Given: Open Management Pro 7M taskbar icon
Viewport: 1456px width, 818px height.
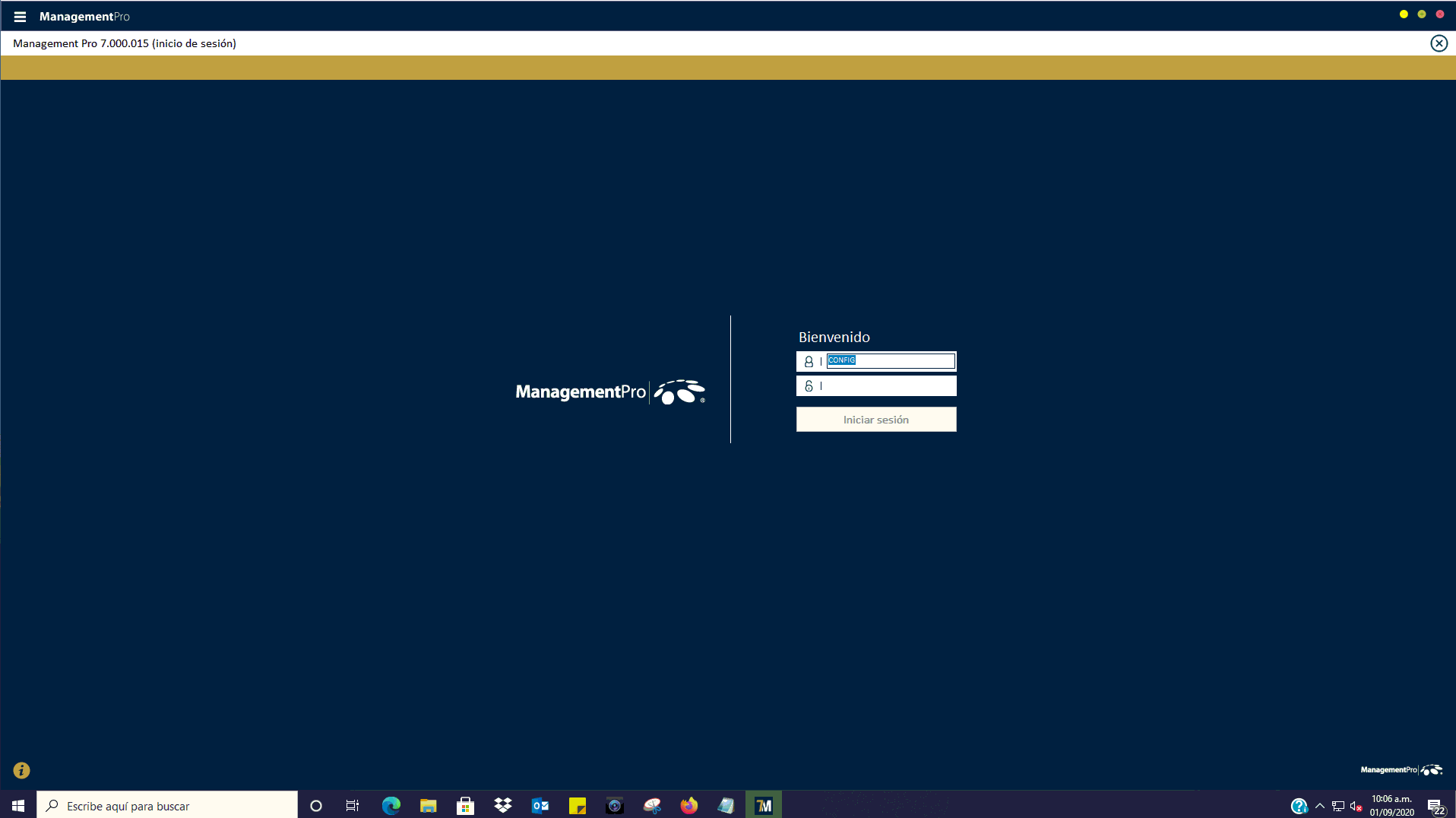Looking at the screenshot, I should pyautogui.click(x=763, y=805).
